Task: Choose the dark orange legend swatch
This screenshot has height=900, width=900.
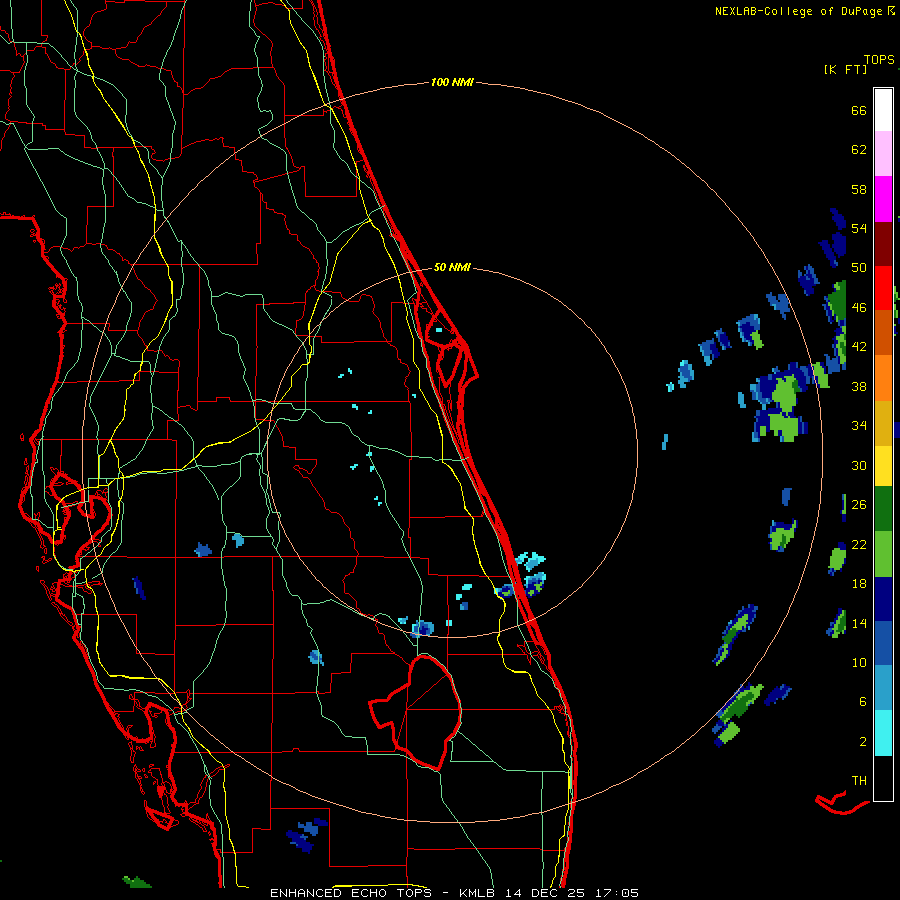Action: pyautogui.click(x=883, y=332)
